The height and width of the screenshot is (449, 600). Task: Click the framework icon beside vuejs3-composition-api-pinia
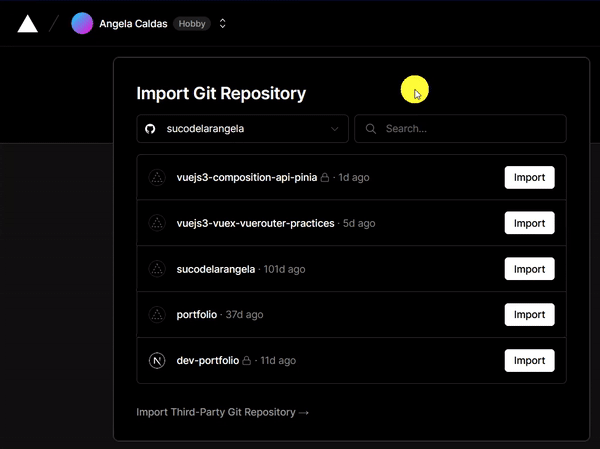coord(157,178)
